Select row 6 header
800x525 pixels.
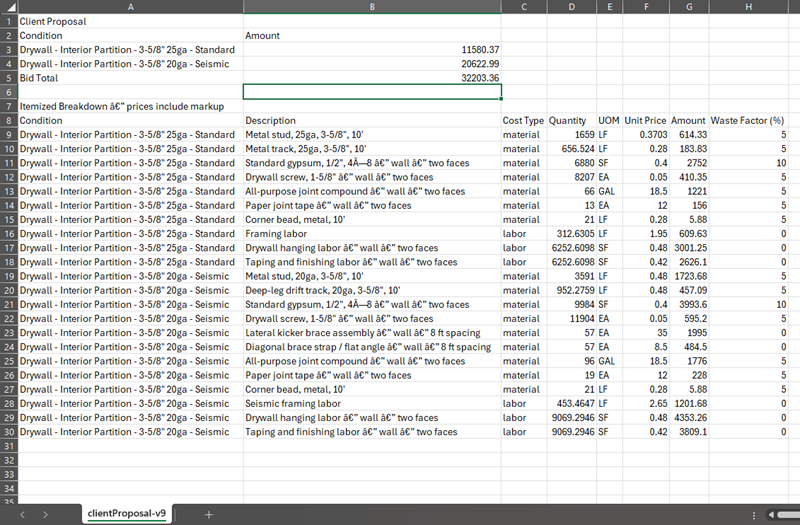9,92
